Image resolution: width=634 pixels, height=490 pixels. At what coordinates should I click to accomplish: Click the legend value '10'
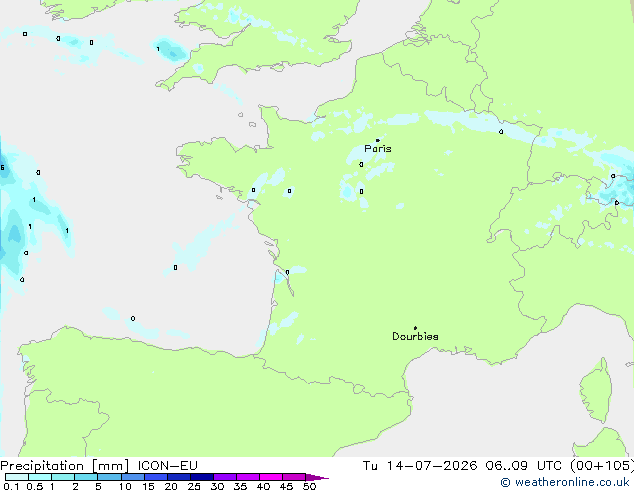pos(125,486)
